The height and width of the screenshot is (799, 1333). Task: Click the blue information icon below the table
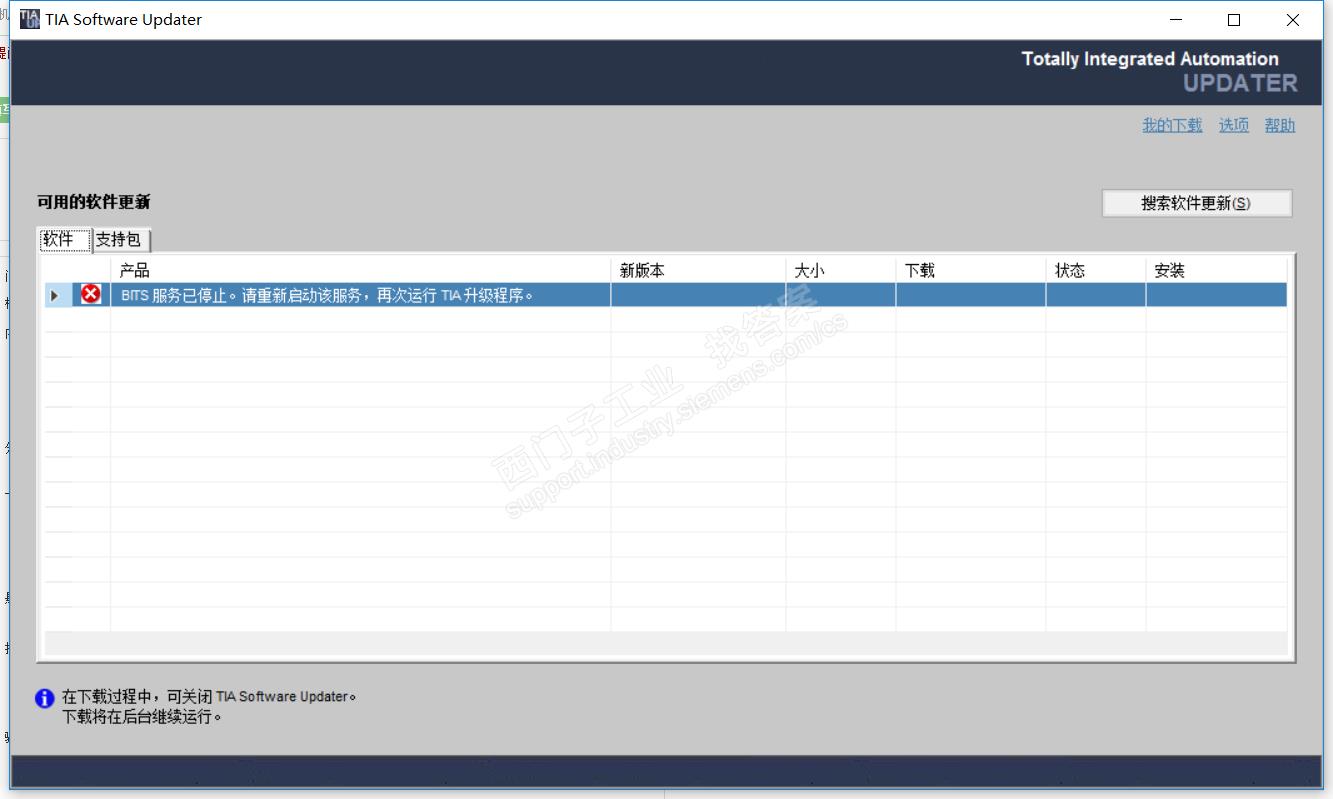pyautogui.click(x=45, y=699)
